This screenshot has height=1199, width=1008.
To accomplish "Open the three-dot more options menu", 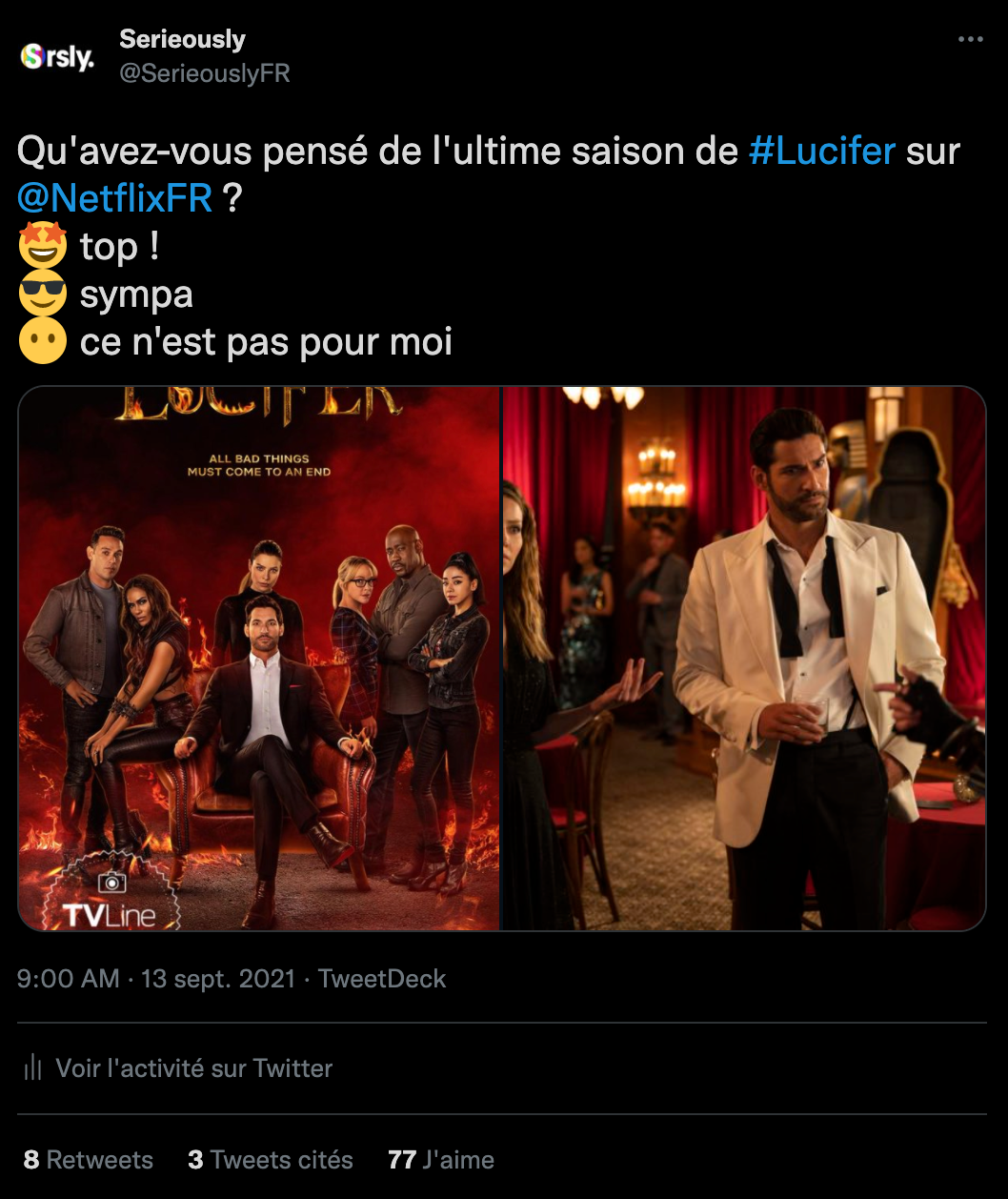I will [970, 40].
